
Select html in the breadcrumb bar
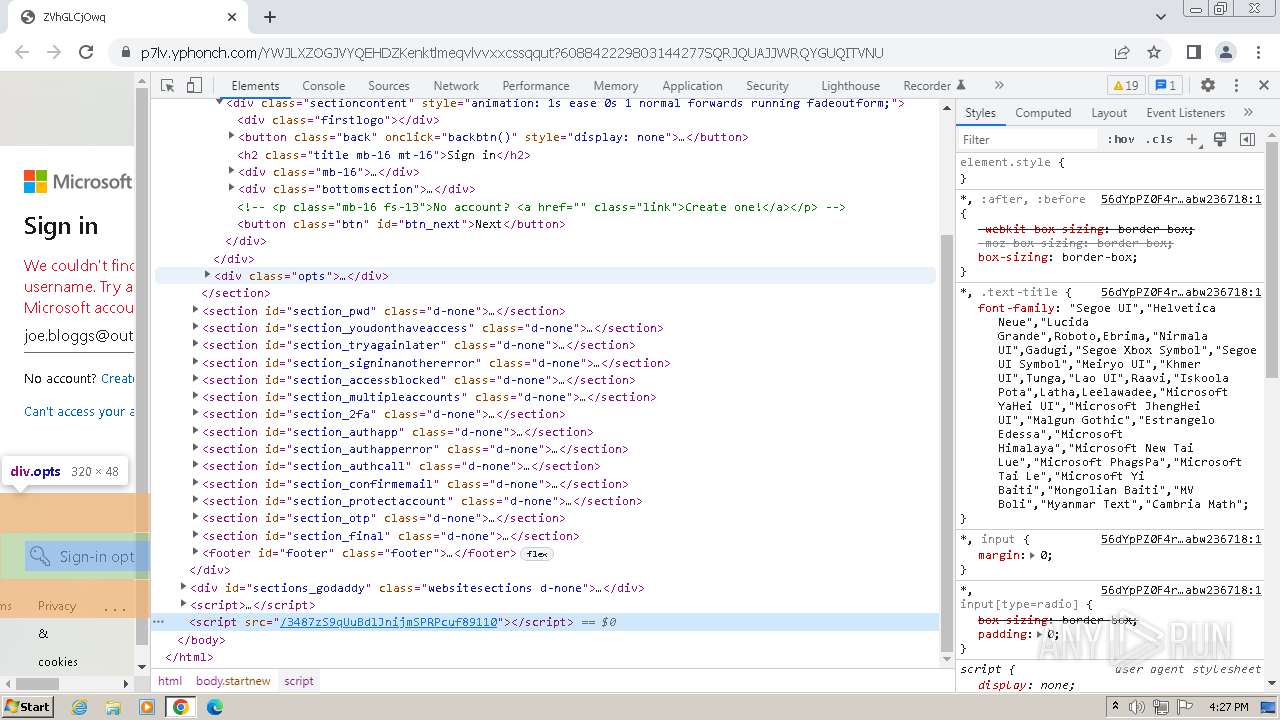point(170,681)
